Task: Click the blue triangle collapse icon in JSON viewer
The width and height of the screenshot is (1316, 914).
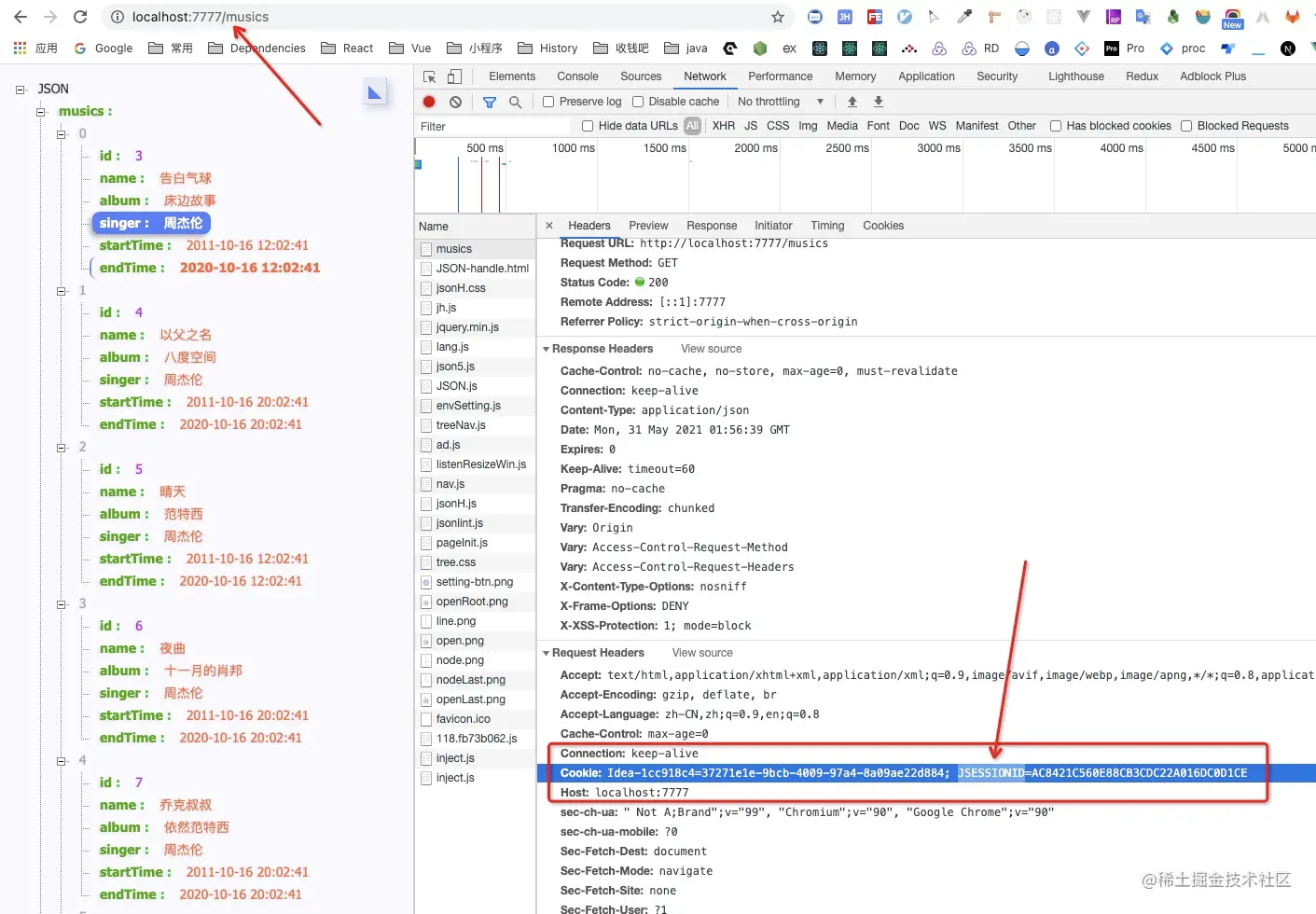Action: (375, 91)
